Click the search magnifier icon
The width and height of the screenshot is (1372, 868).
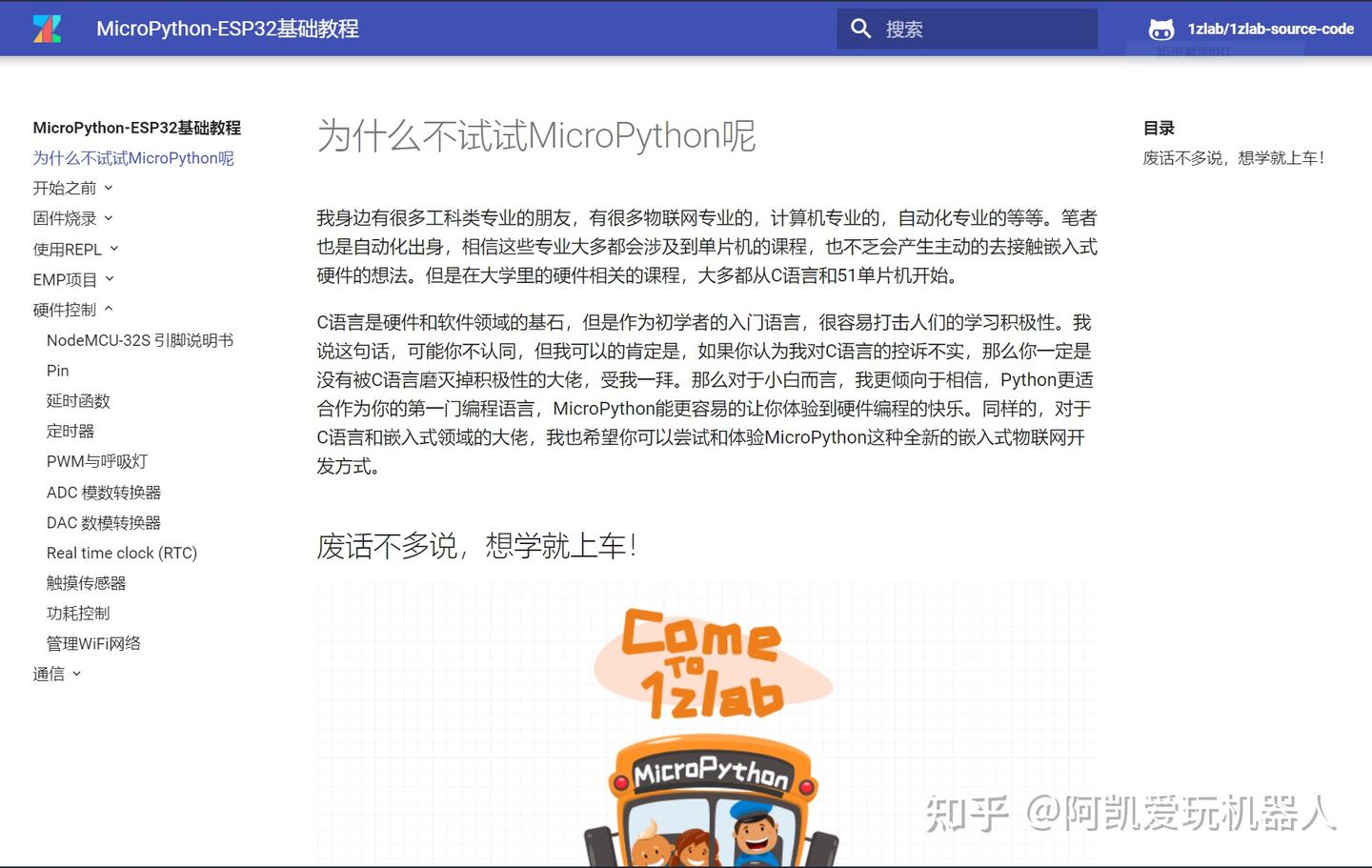tap(860, 29)
